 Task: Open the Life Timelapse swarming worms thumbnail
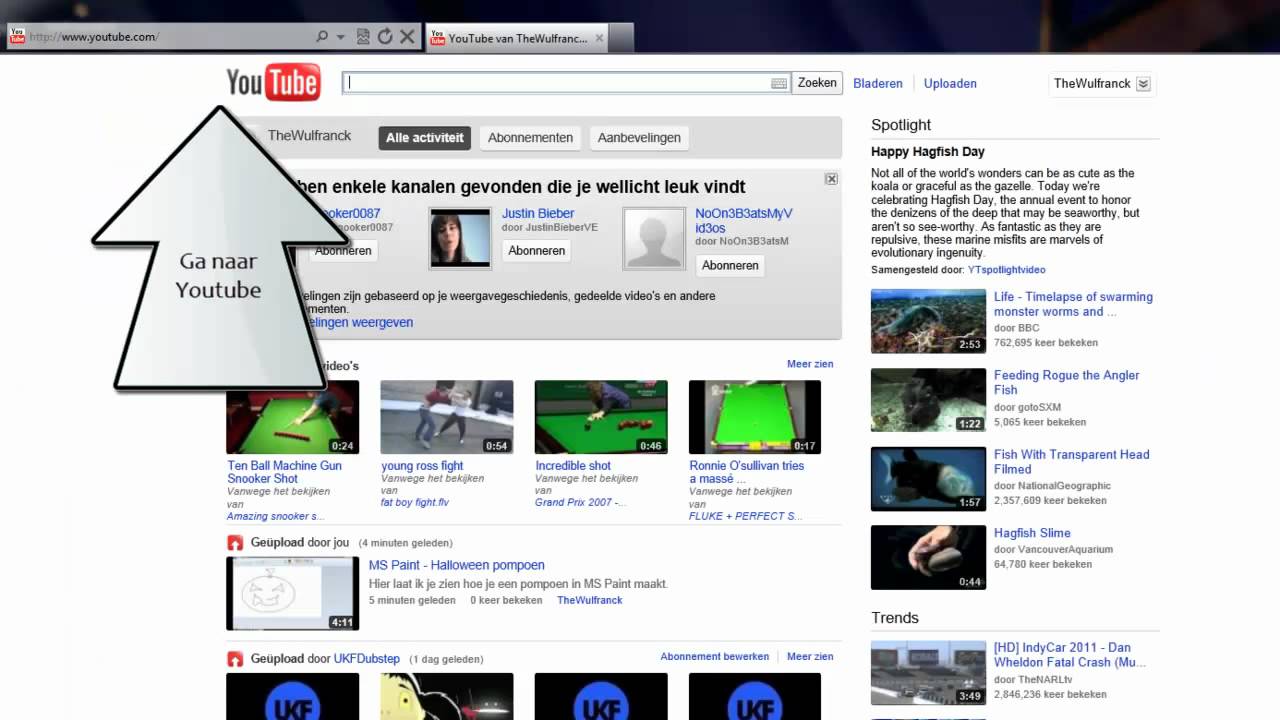click(x=928, y=321)
